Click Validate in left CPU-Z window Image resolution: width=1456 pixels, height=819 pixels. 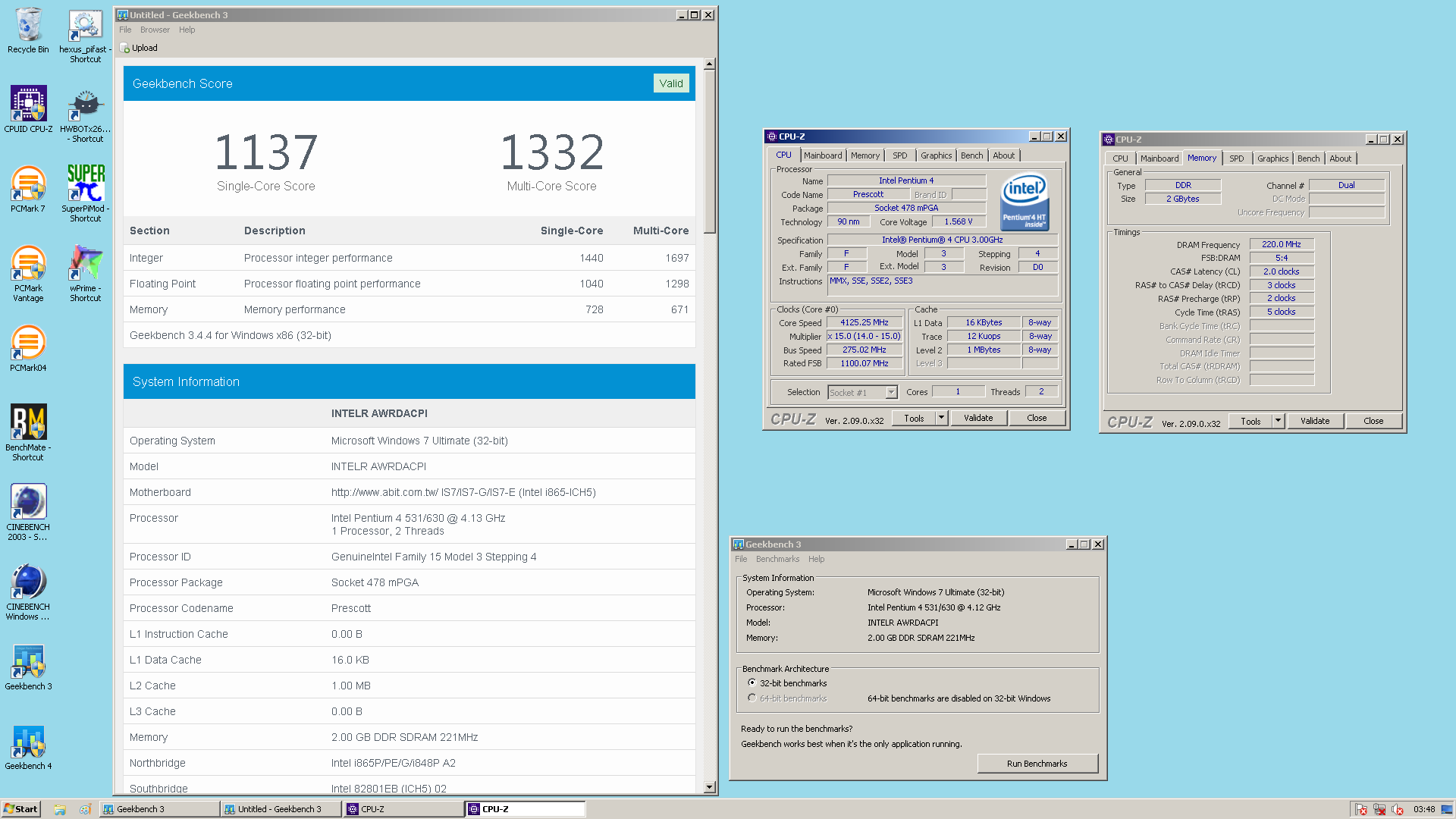click(x=978, y=418)
